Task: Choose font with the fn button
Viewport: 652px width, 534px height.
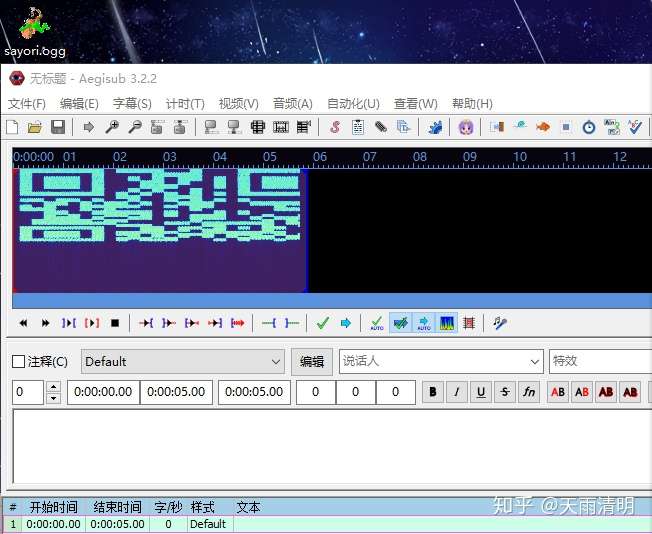Action: pos(529,392)
